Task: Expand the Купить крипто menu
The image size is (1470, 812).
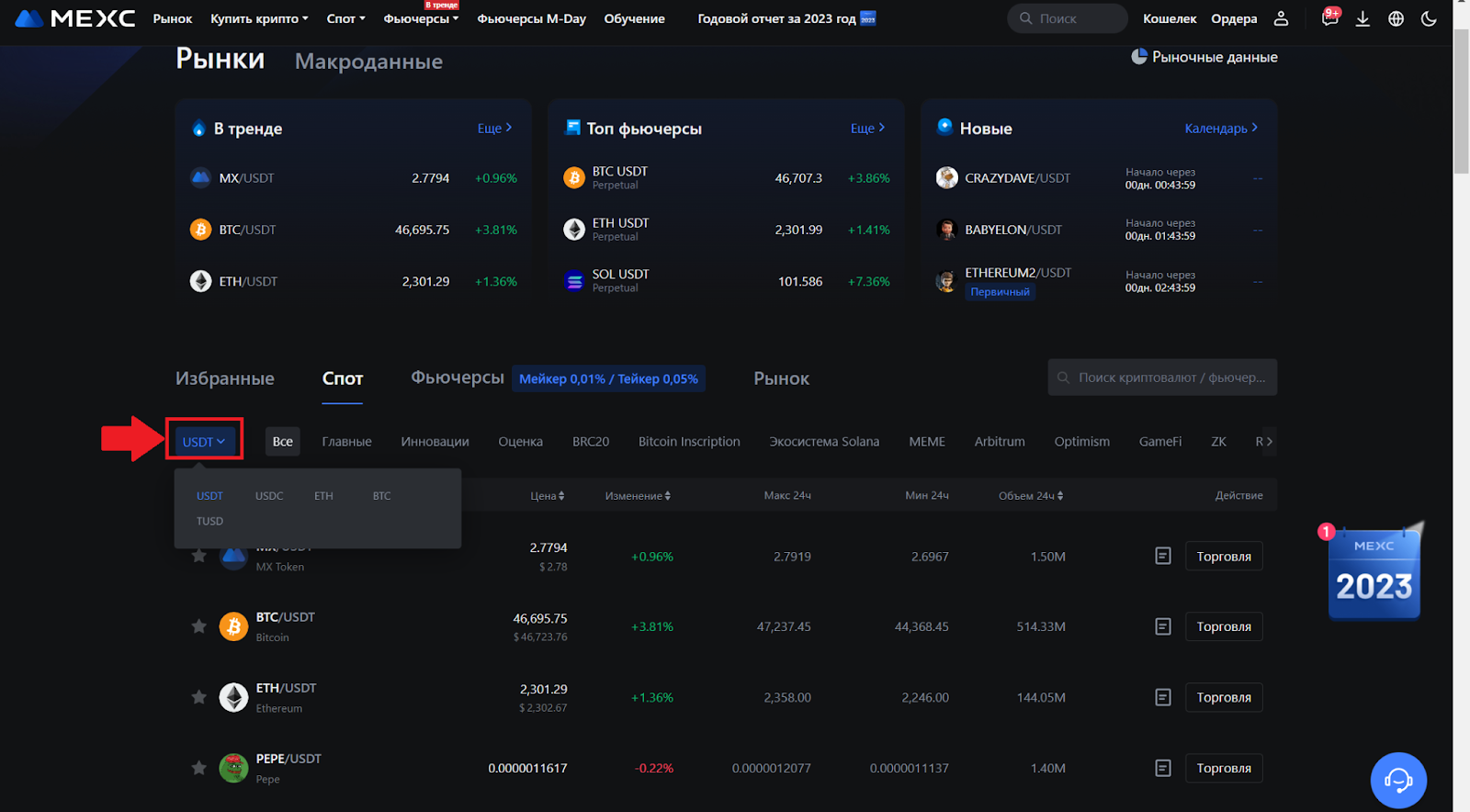Action: [x=259, y=18]
